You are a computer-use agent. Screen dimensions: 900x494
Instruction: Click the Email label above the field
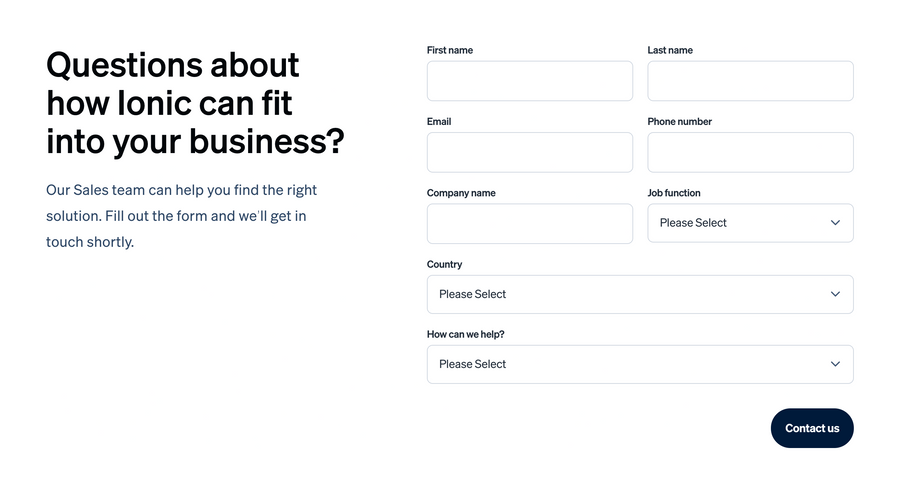click(x=439, y=122)
